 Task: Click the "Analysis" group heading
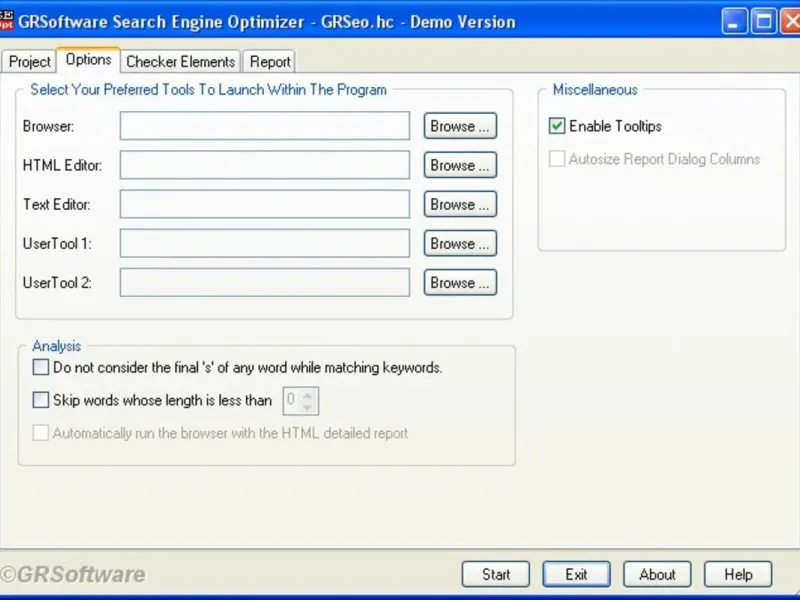[57, 346]
